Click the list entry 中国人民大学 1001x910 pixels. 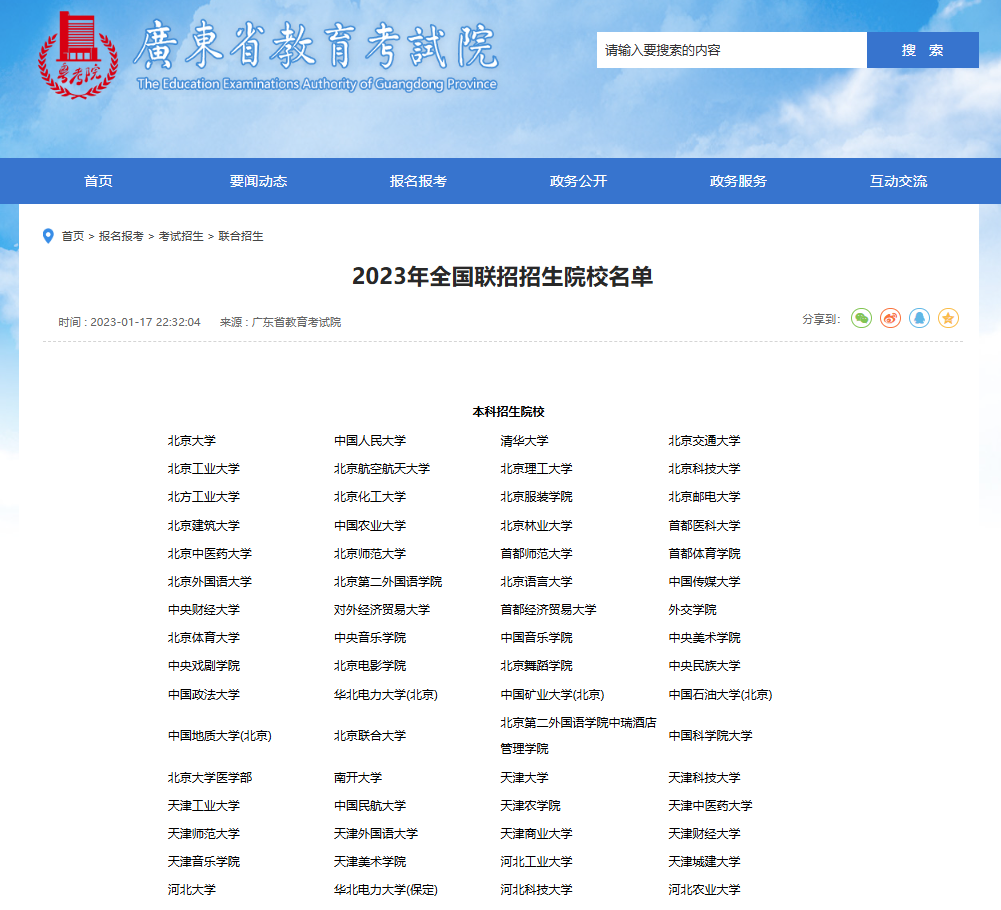(370, 441)
